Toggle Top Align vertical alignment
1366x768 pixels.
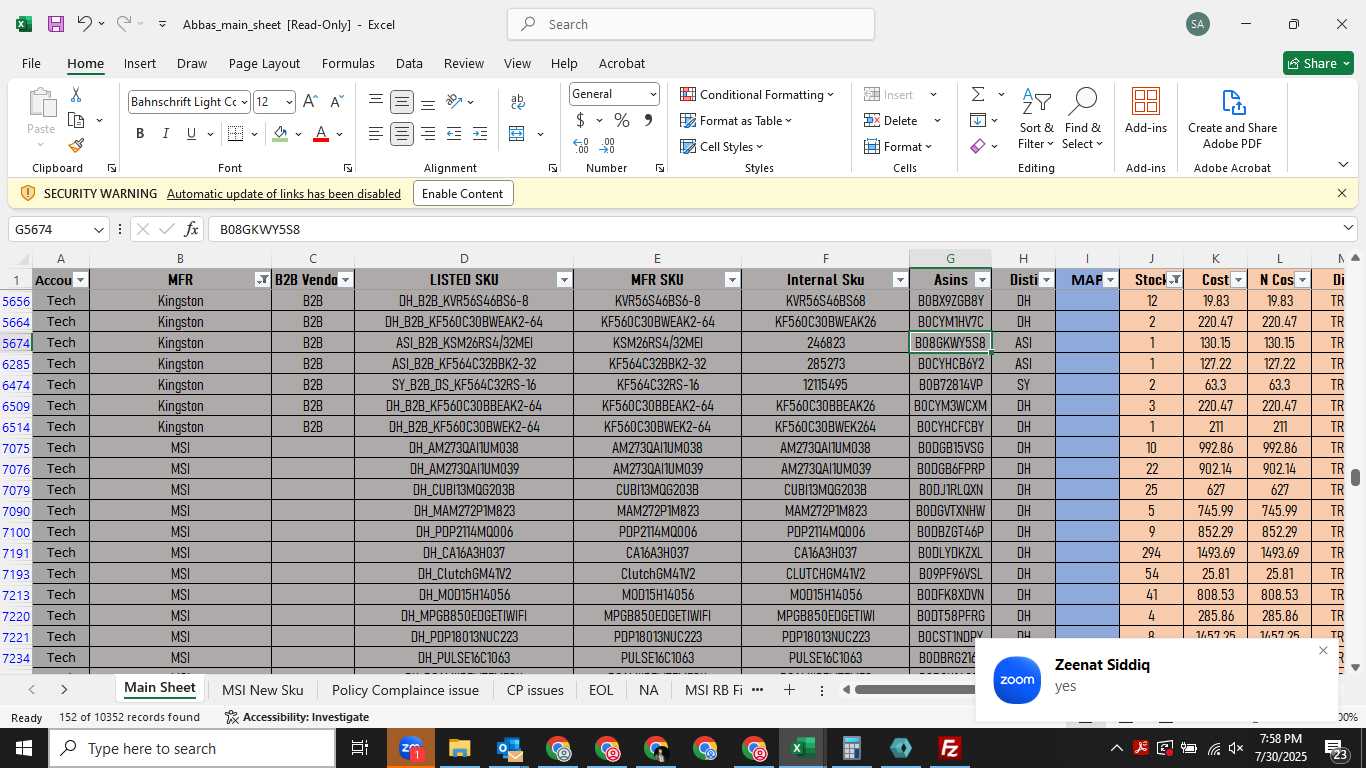point(376,101)
